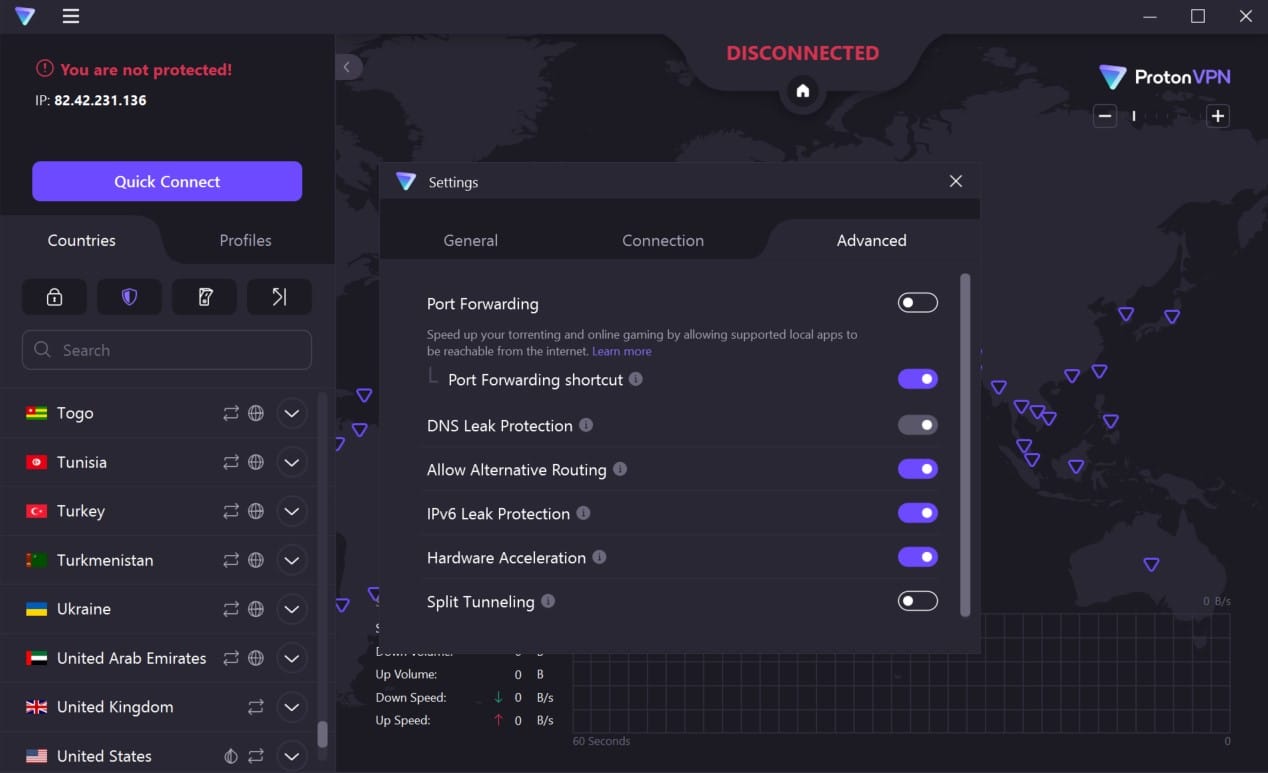This screenshot has width=1268, height=773.
Task: Switch to the Connection settings tab
Action: [x=663, y=240]
